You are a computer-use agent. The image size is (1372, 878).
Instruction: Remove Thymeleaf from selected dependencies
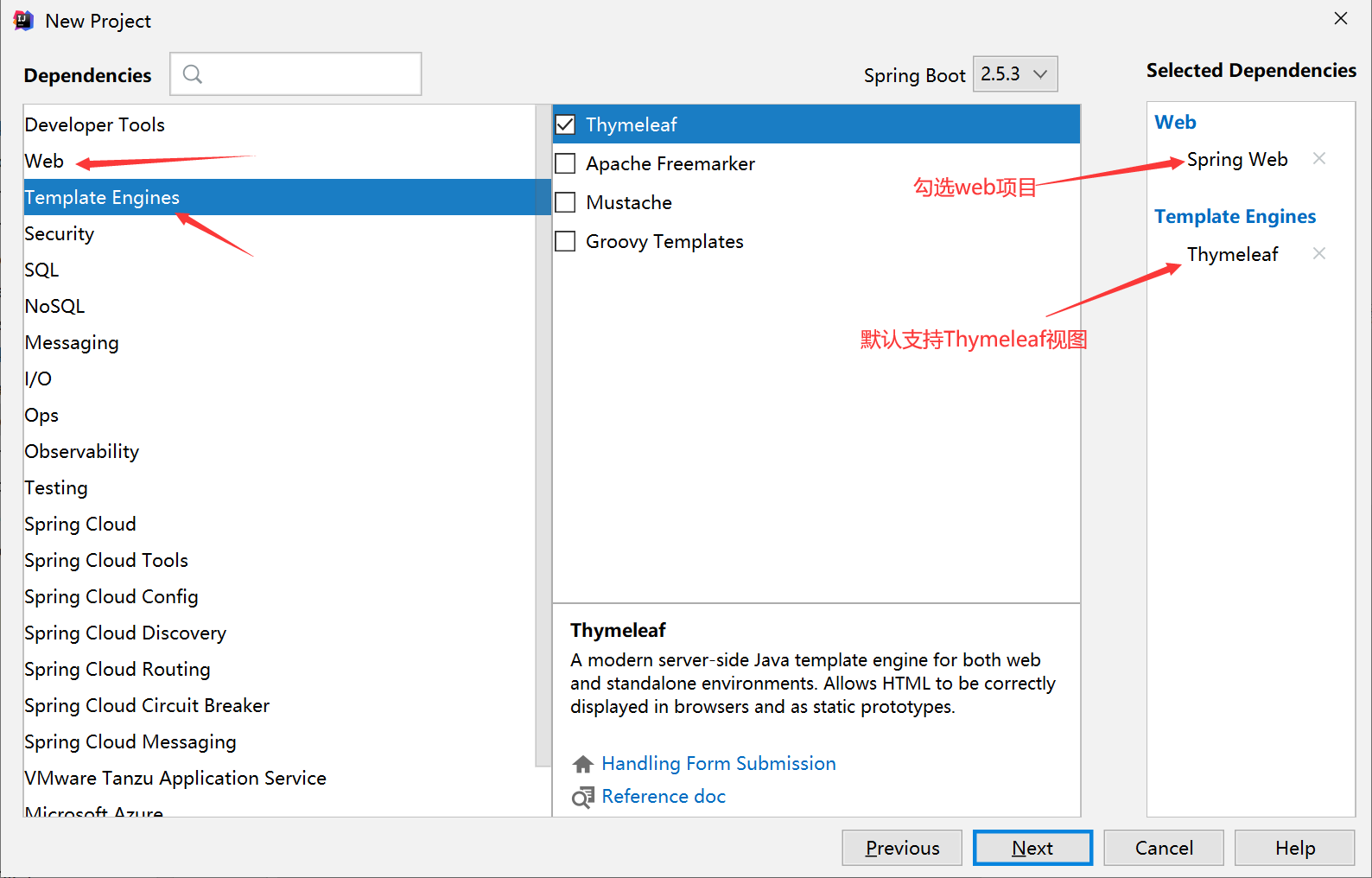1318,253
